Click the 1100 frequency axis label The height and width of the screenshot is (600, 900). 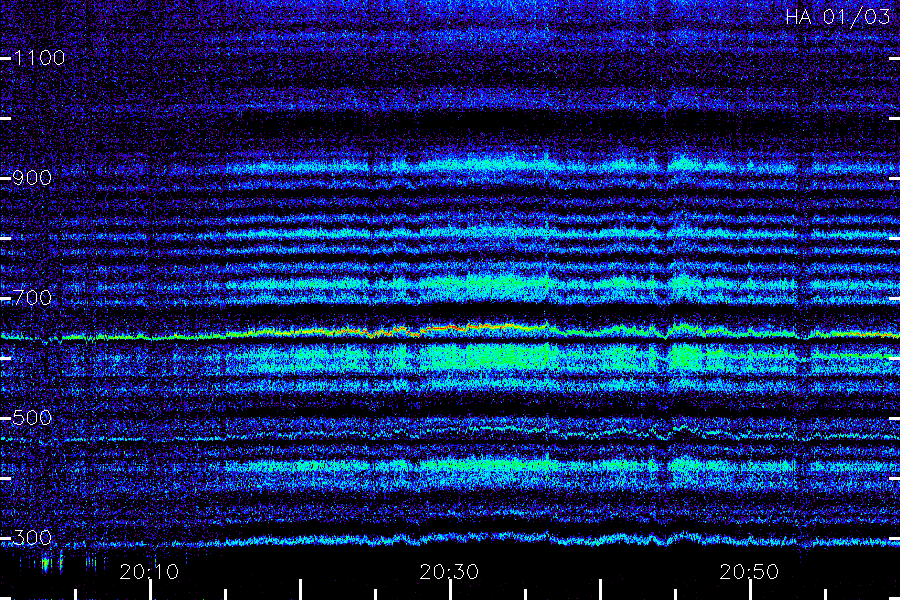tap(39, 58)
